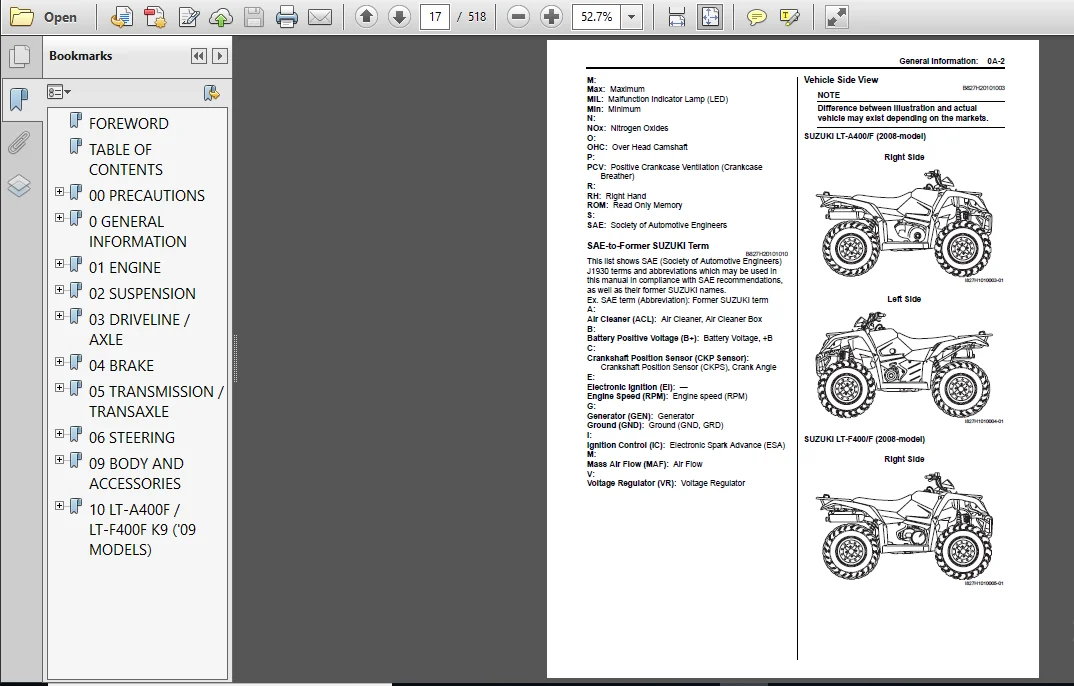This screenshot has height=686, width=1074.
Task: Expand the 00 PRECAUTIONS bookmark
Action: [x=60, y=192]
